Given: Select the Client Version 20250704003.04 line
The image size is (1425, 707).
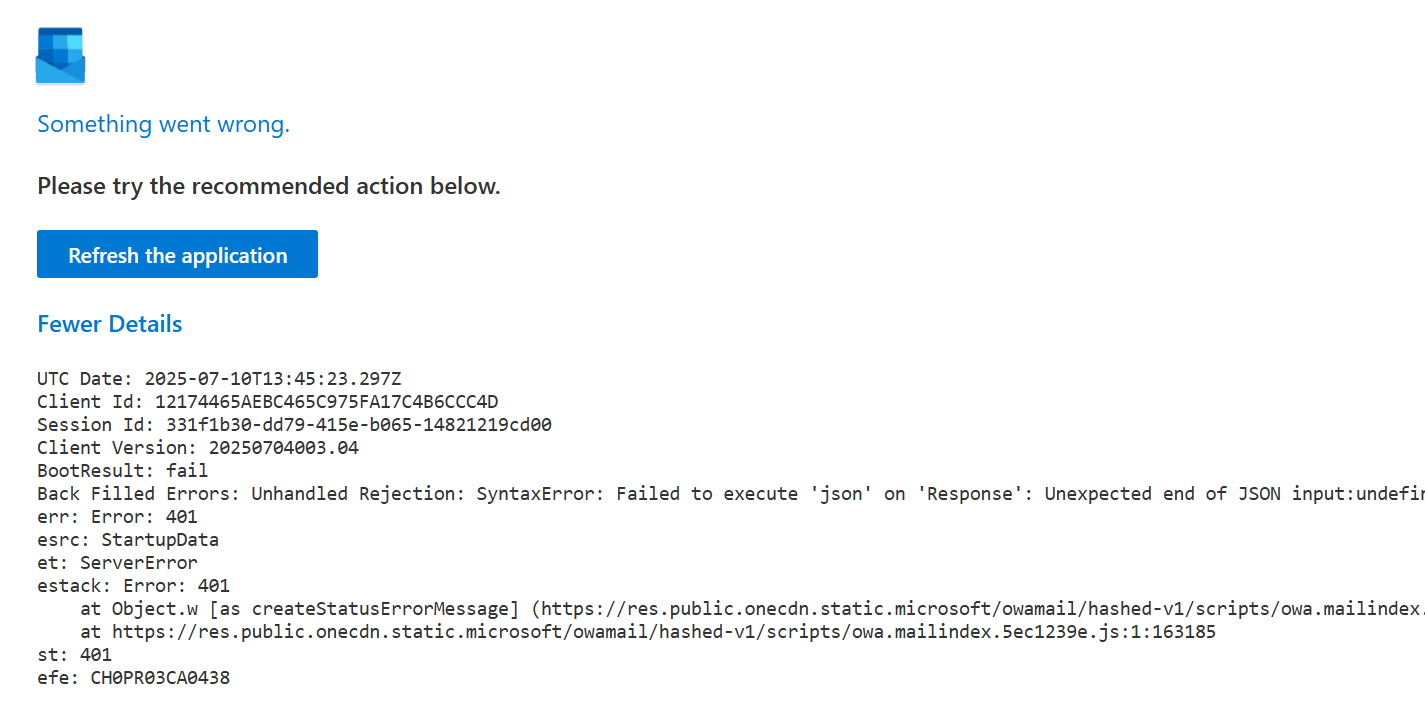Looking at the screenshot, I should point(198,448).
